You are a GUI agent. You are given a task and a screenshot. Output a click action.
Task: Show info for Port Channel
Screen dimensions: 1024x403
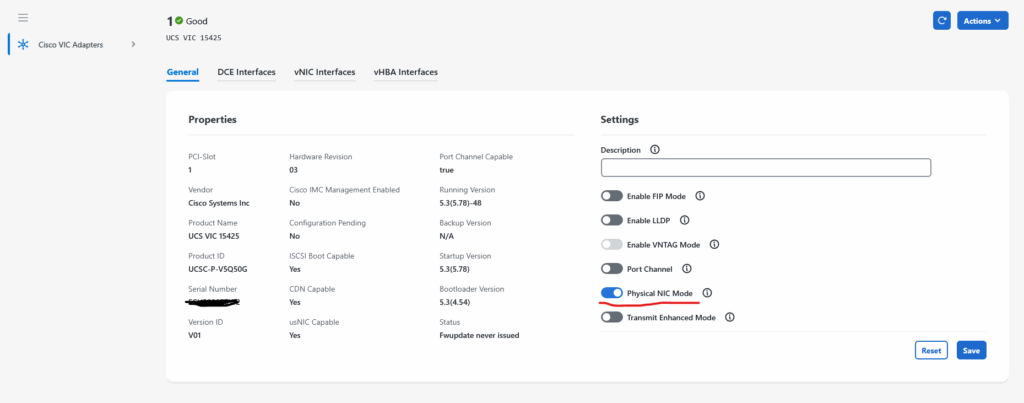pos(686,268)
